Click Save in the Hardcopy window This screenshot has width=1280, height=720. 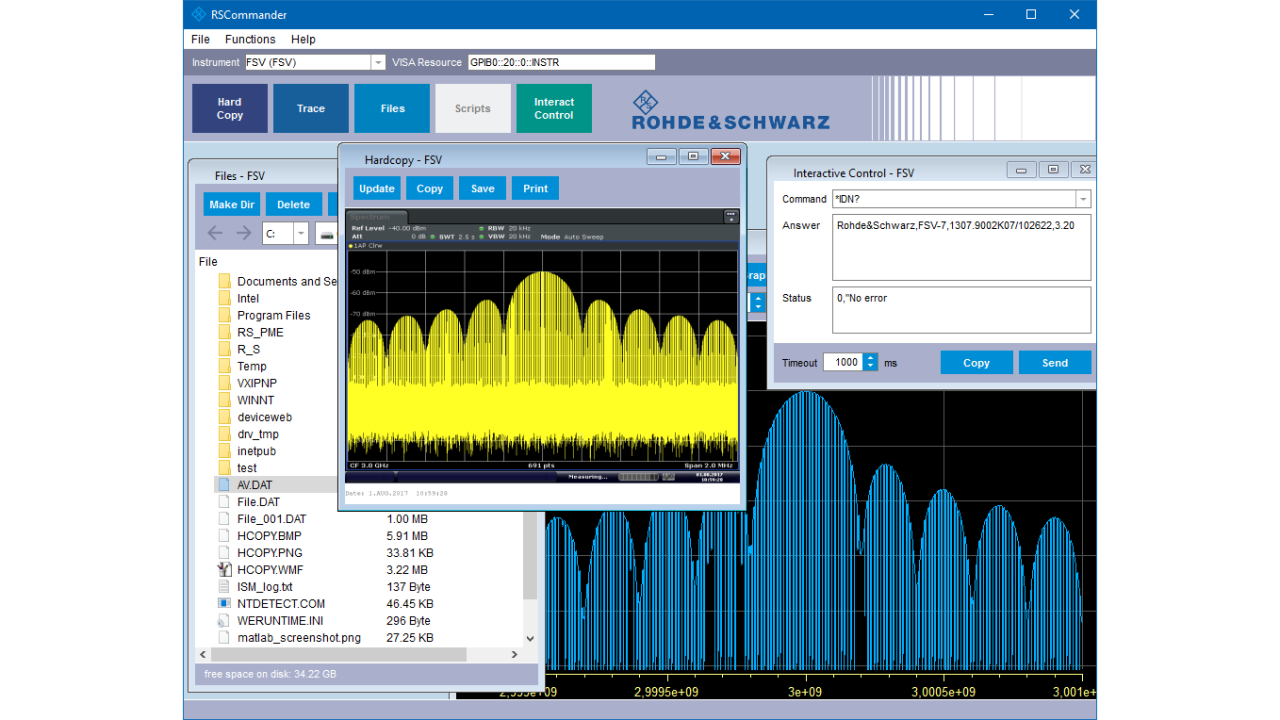pos(483,188)
